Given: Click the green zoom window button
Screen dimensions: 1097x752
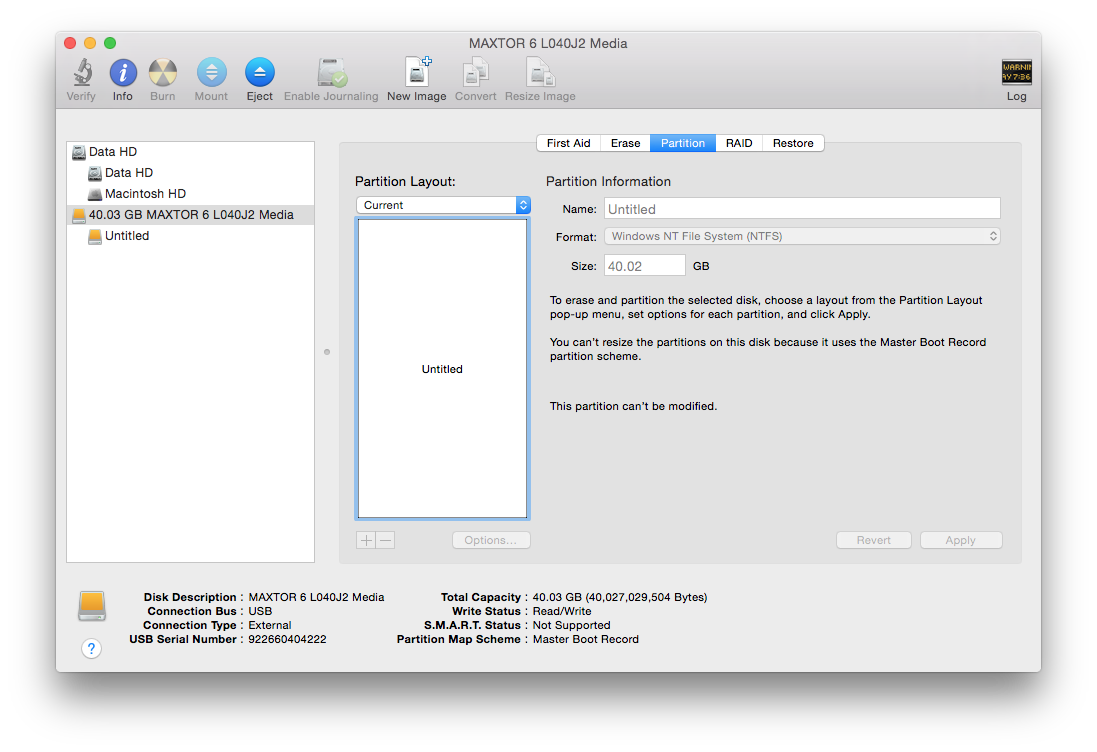Looking at the screenshot, I should coord(110,43).
